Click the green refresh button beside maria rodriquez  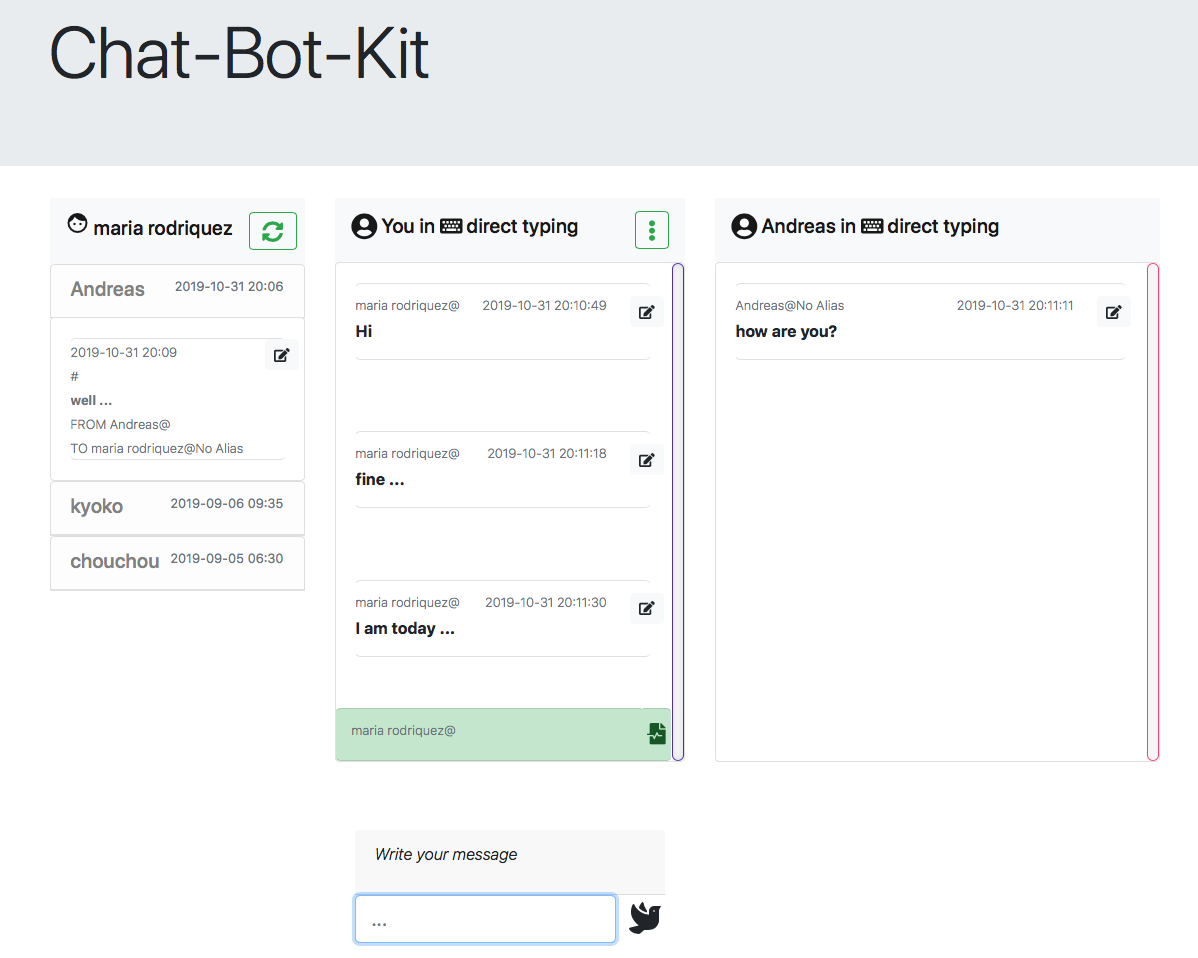[x=273, y=231]
